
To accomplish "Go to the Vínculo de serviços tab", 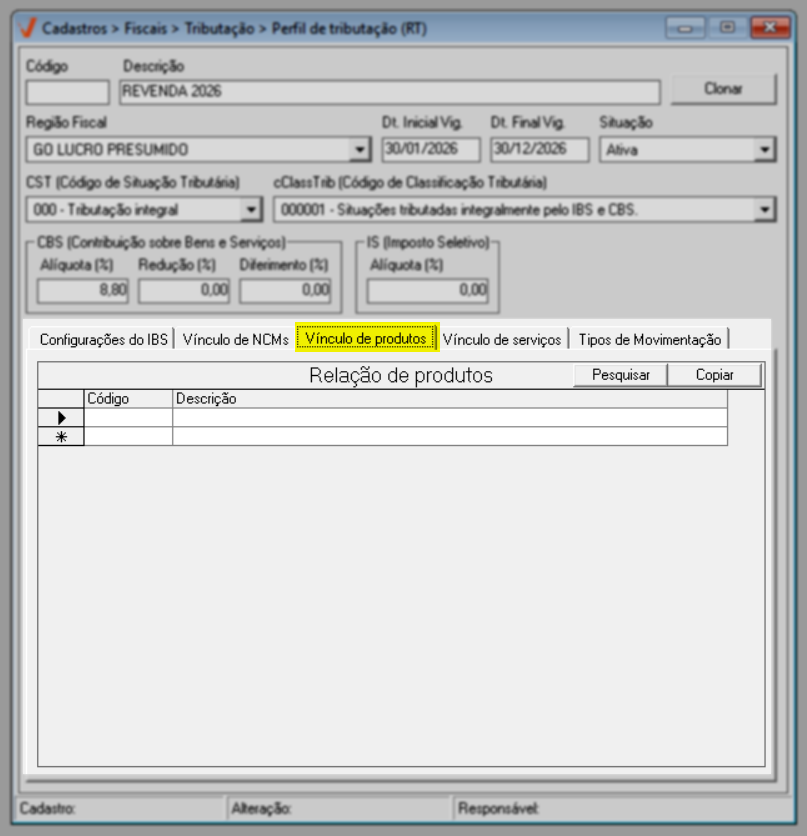I will (502, 340).
